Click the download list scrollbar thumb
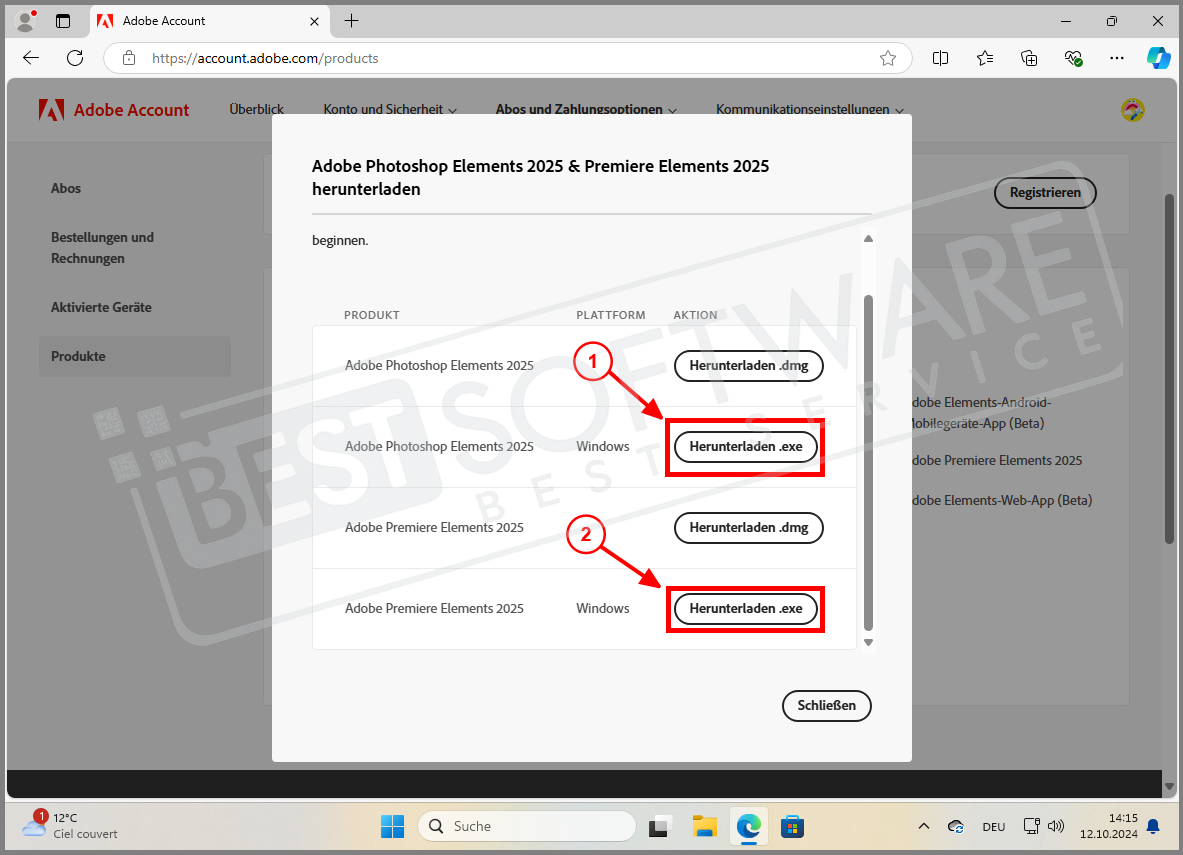 (x=868, y=463)
